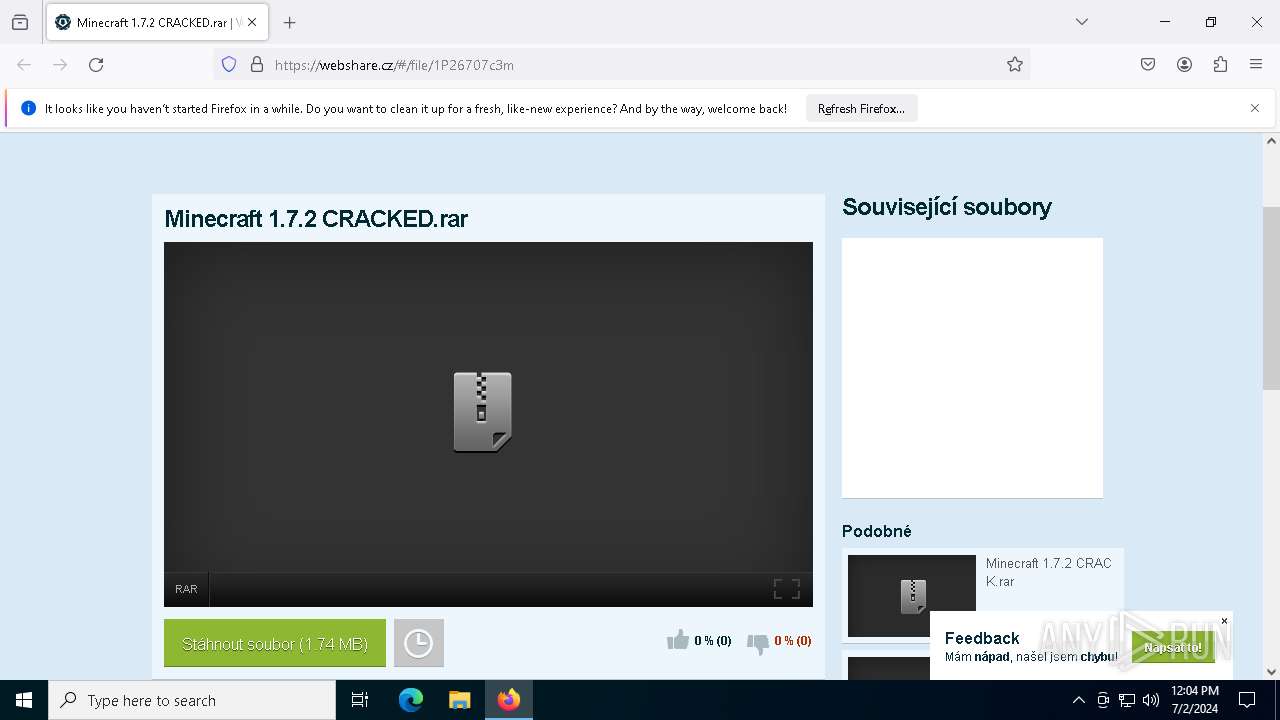Click the Refresh Firefox button

[861, 109]
